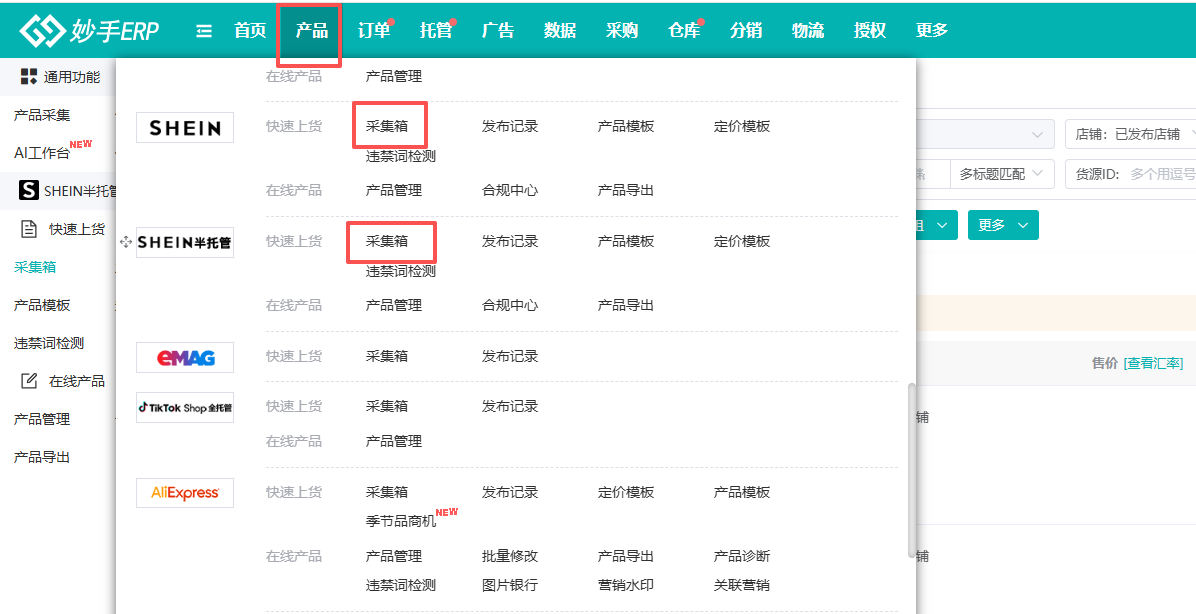Open the 授权 top menu
The image size is (1196, 614).
[870, 30]
